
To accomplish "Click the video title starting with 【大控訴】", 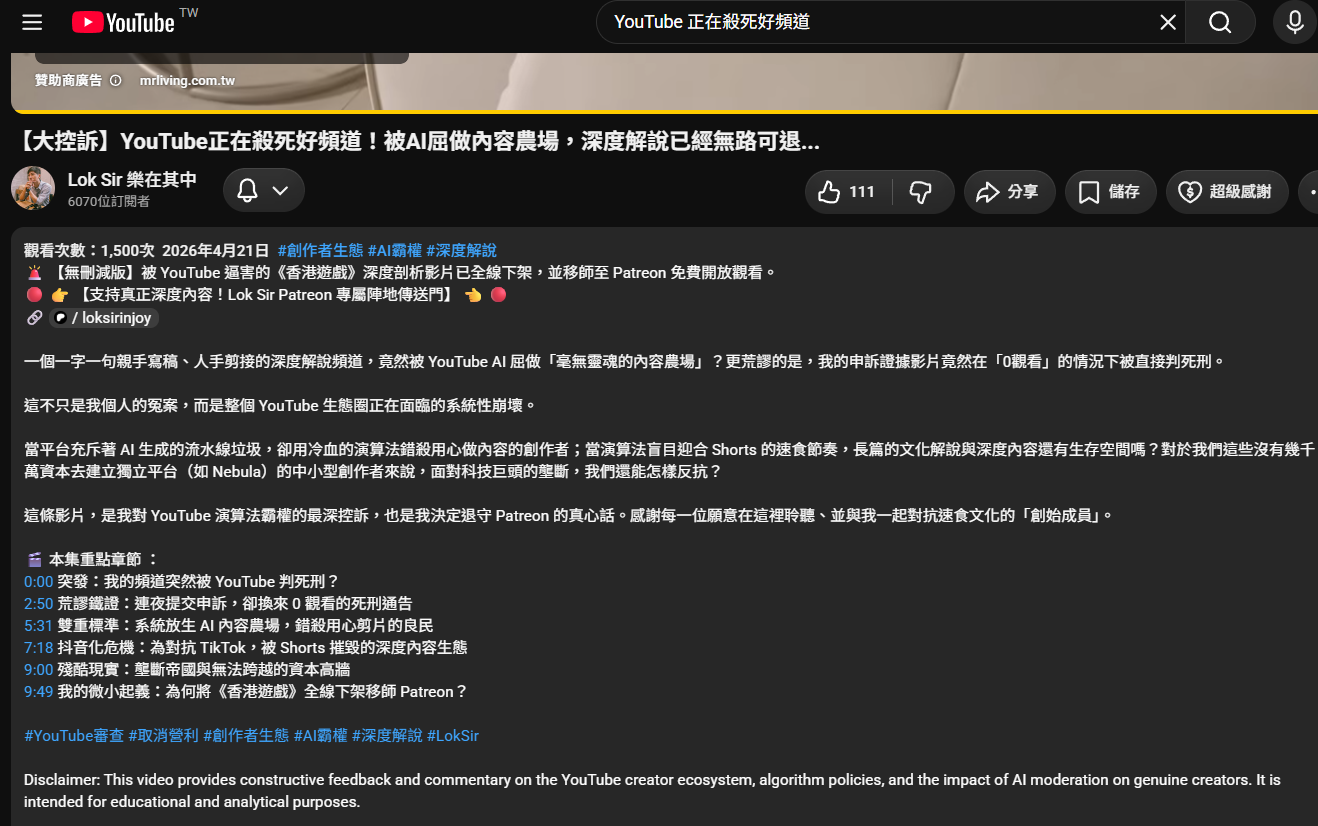I will pos(418,141).
